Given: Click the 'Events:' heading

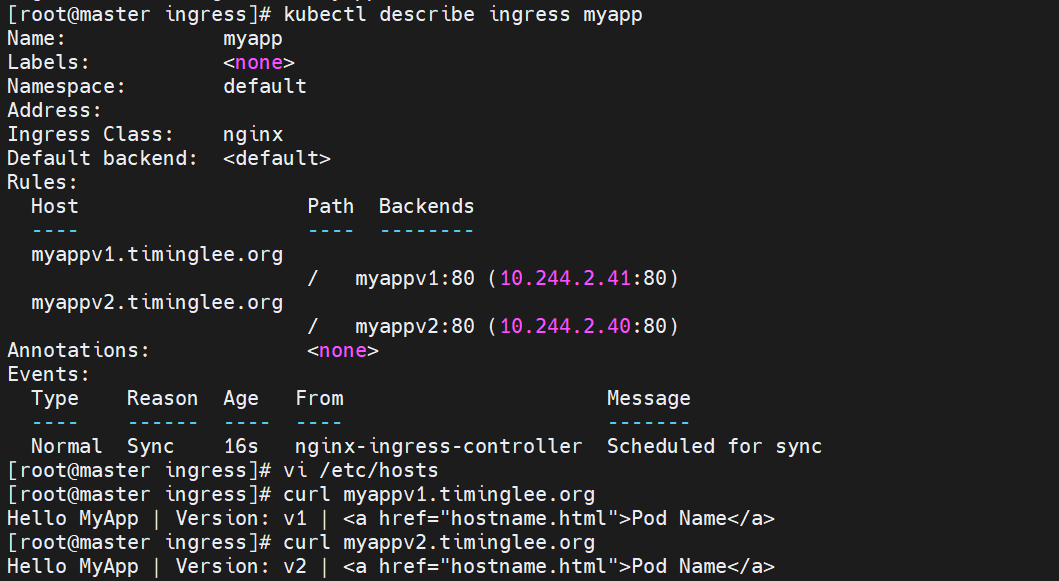Looking at the screenshot, I should coord(48,374).
